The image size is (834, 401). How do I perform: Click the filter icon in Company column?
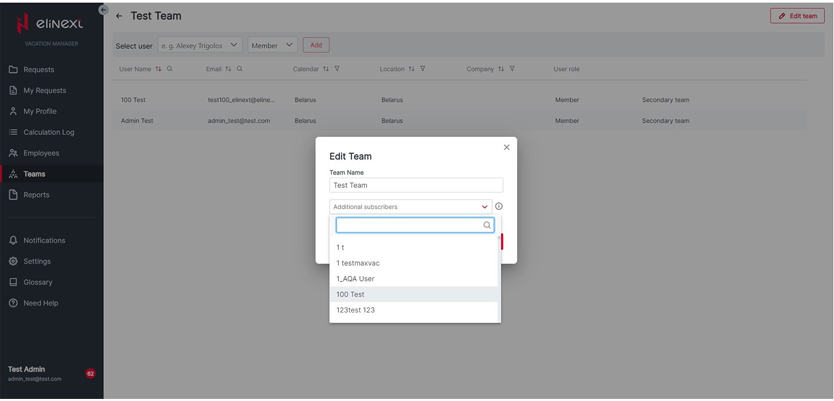click(512, 69)
